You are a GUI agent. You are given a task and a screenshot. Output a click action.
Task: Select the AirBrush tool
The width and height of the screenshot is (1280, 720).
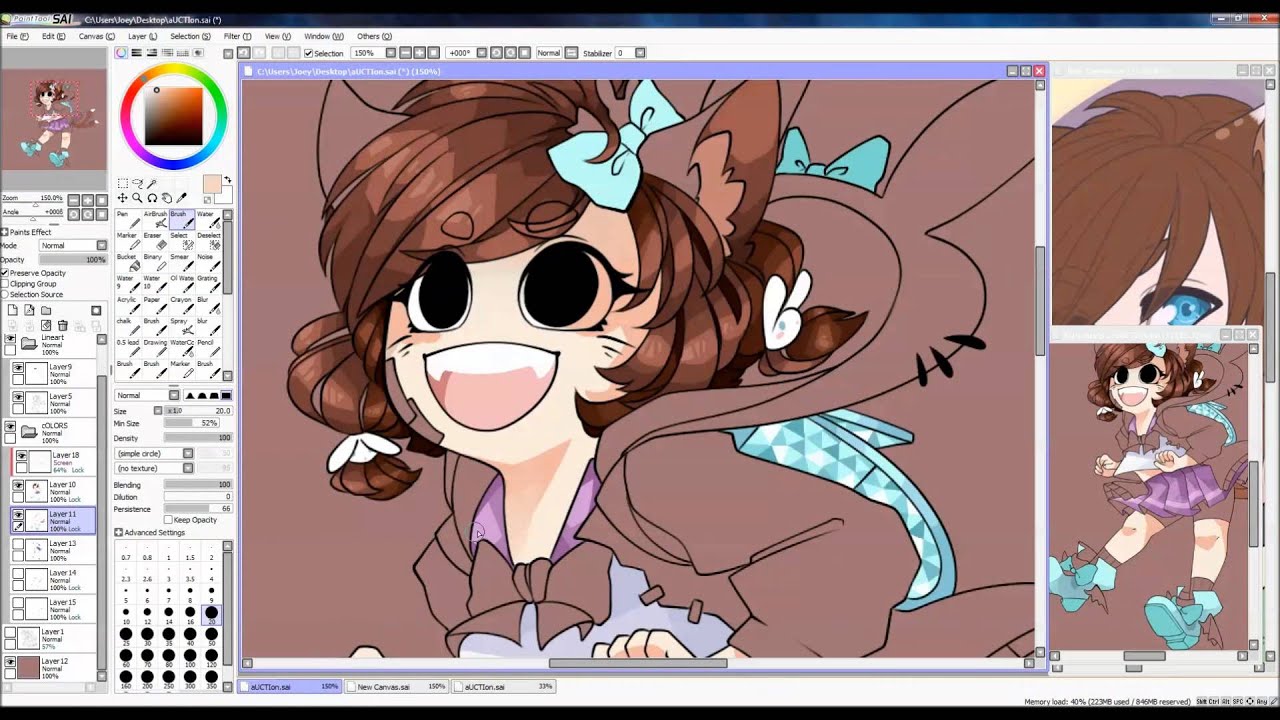click(x=153, y=219)
